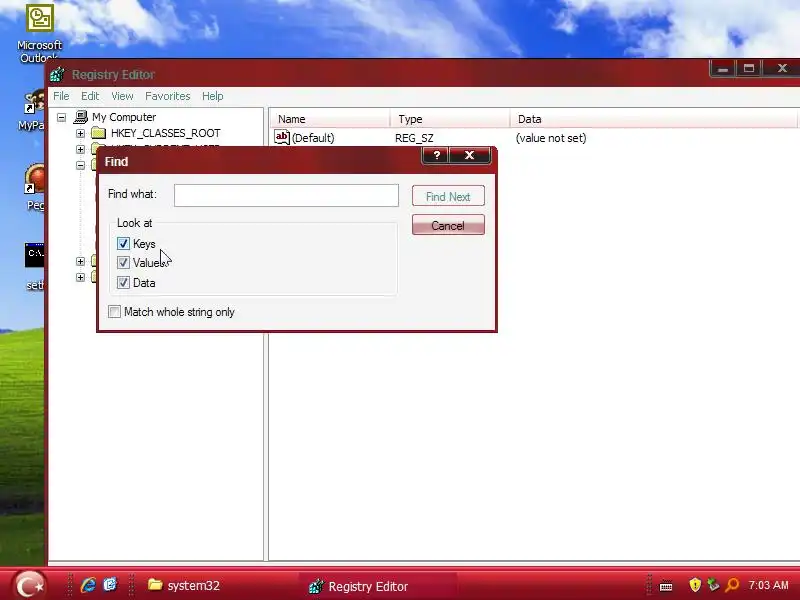Viewport: 800px width, 600px height.
Task: Select the ab icon of the (Default) value
Action: pos(282,137)
